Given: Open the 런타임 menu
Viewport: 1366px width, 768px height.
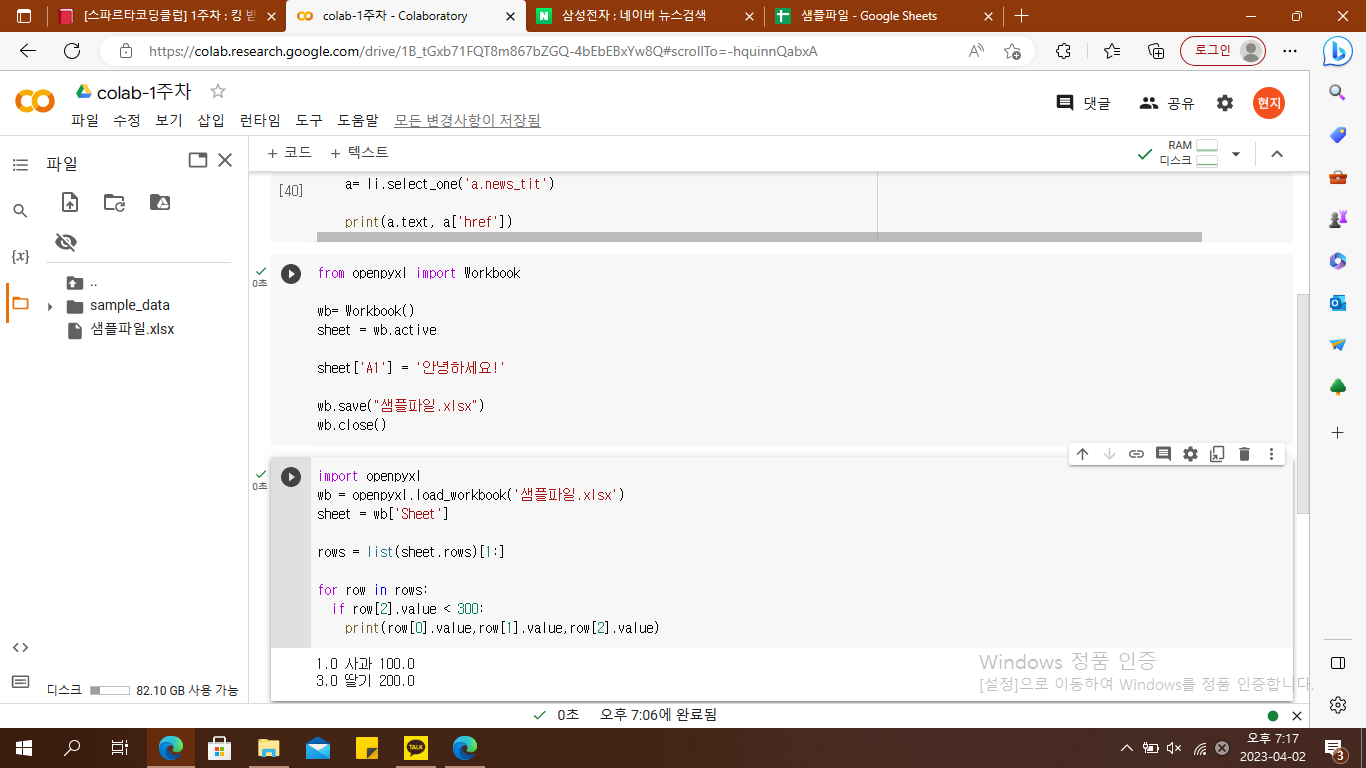Looking at the screenshot, I should (260, 120).
